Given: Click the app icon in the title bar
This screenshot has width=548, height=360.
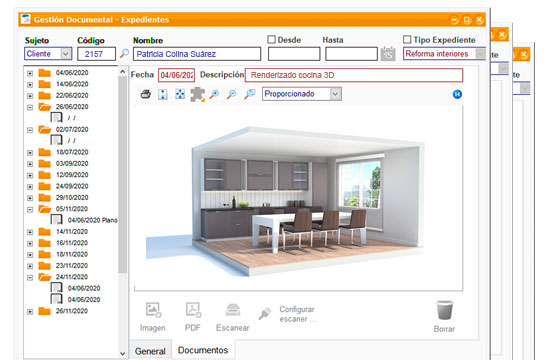Looking at the screenshot, I should pos(26,19).
